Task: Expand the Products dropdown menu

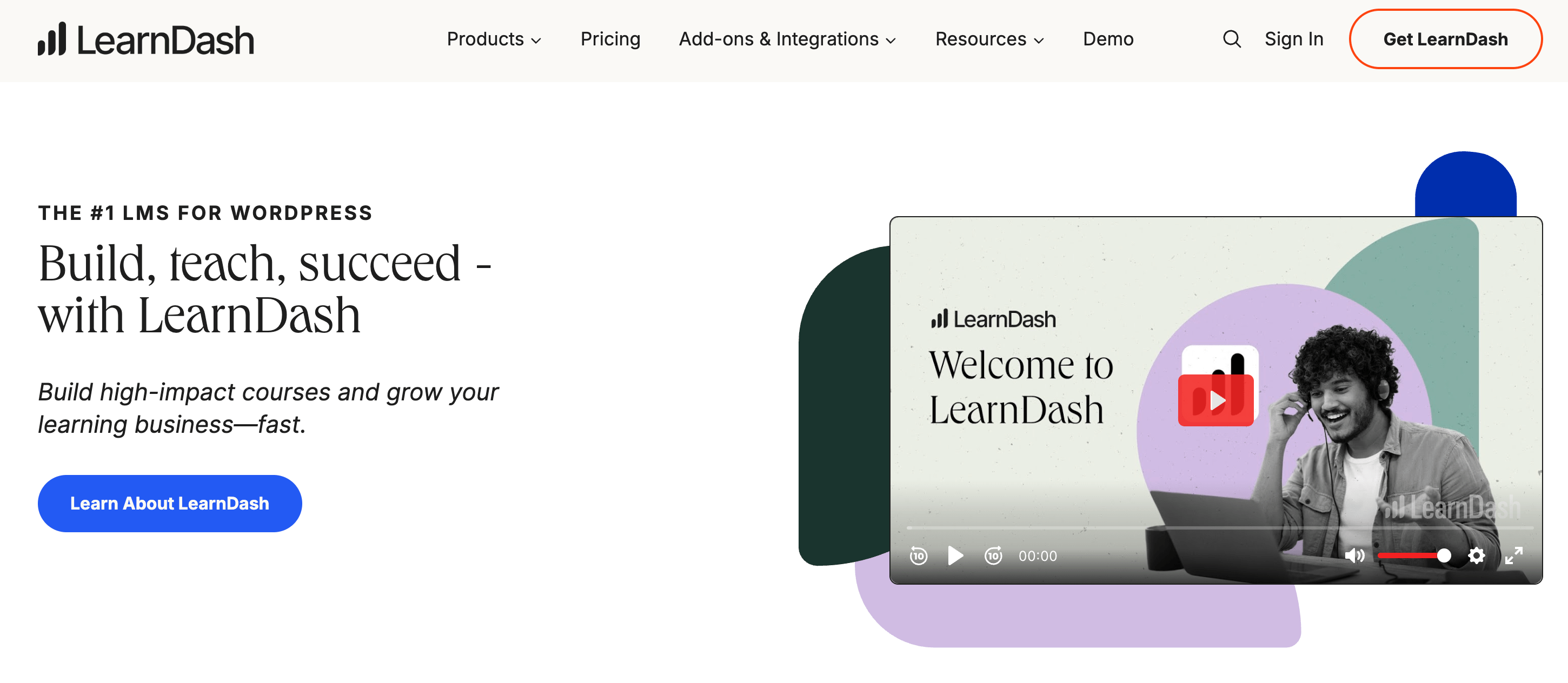Action: click(x=494, y=39)
